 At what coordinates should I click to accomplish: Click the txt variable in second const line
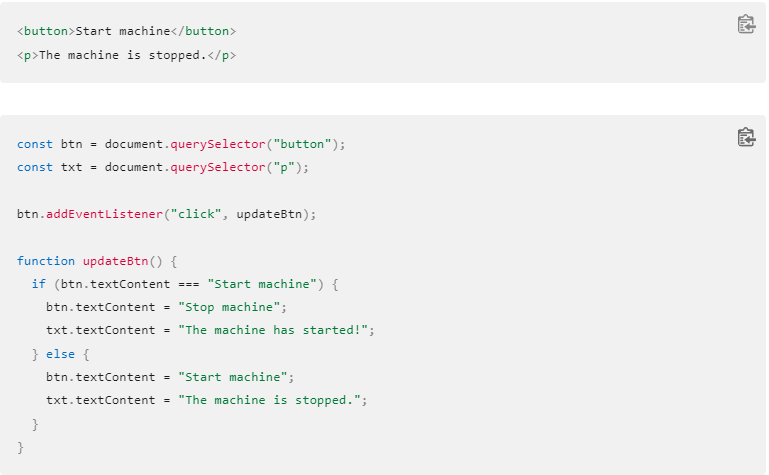[72, 167]
